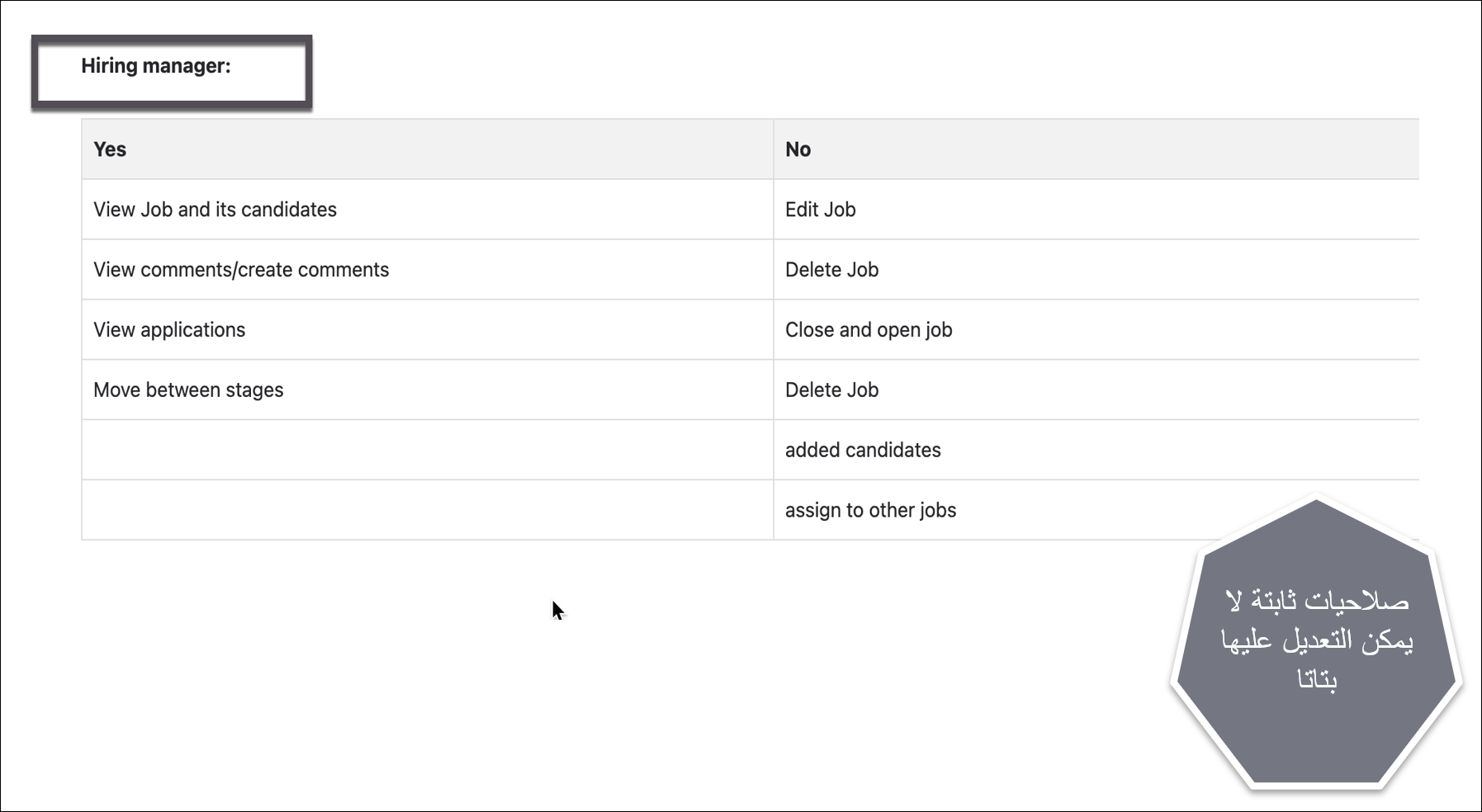Click the Edit Job cell
The width and height of the screenshot is (1482, 812).
point(820,210)
